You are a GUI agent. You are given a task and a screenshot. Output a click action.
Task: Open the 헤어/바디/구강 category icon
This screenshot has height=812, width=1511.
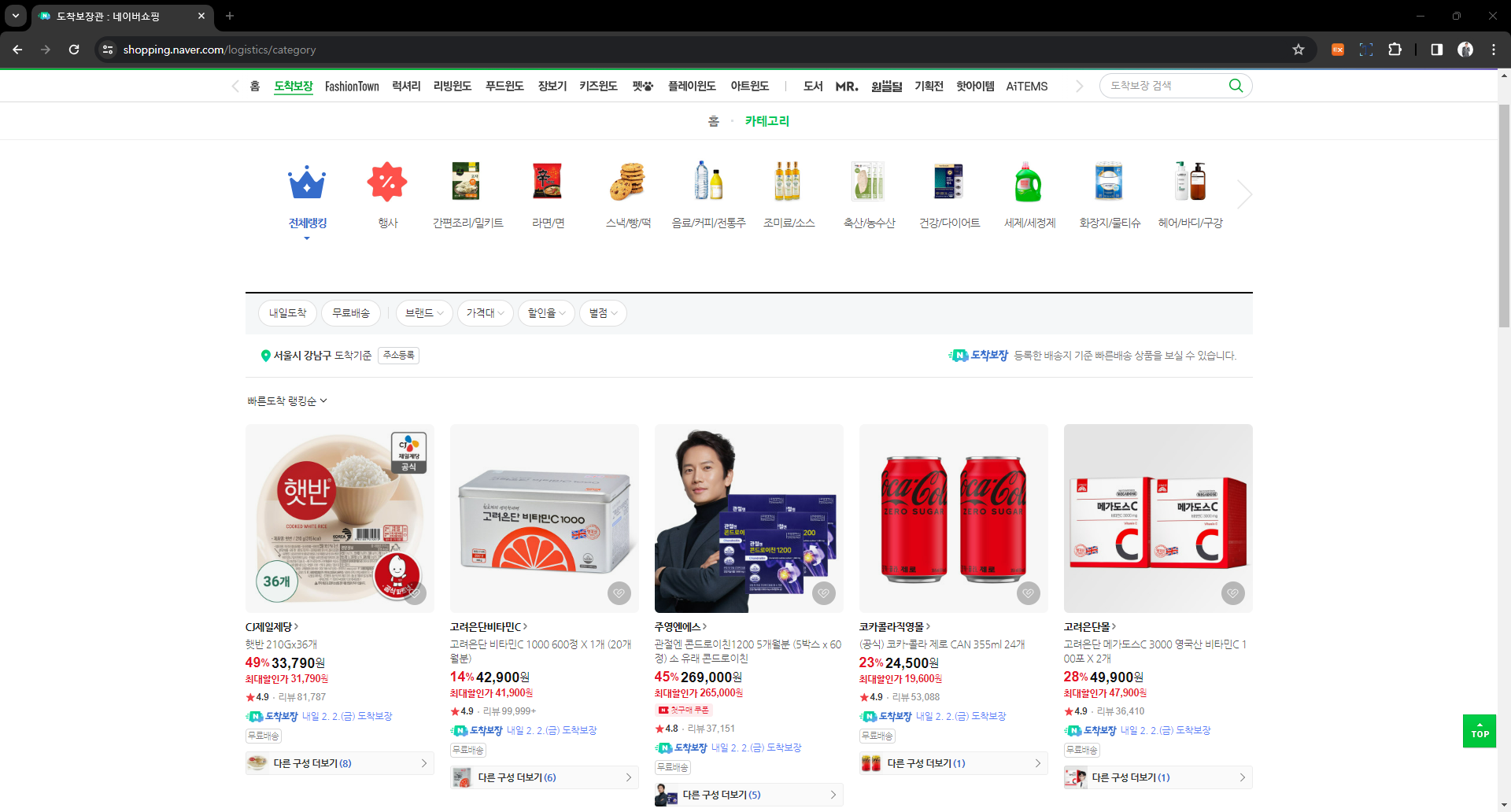[x=1190, y=182]
